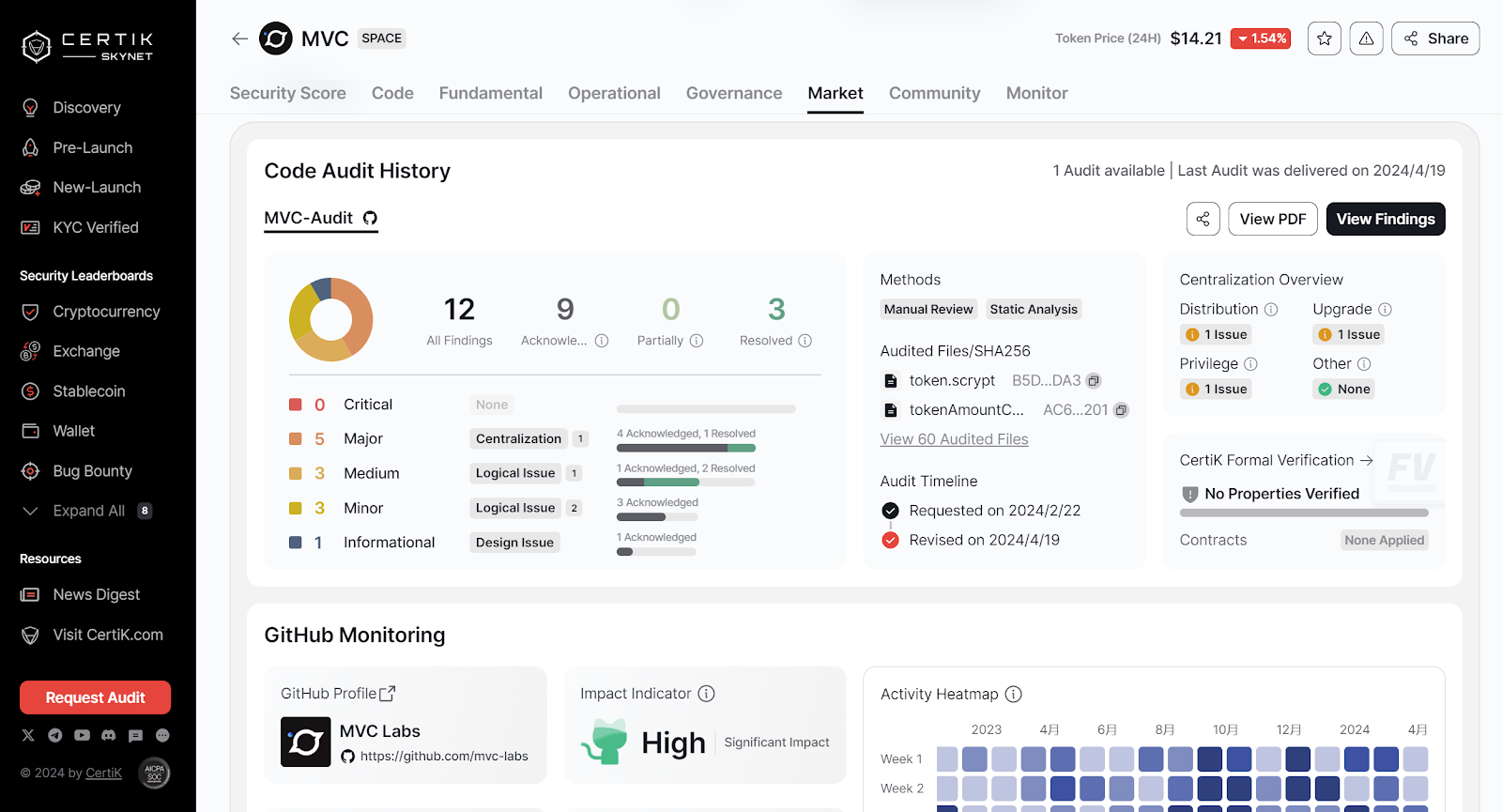This screenshot has width=1502, height=812.
Task: Click View Findings button
Action: click(x=1386, y=219)
